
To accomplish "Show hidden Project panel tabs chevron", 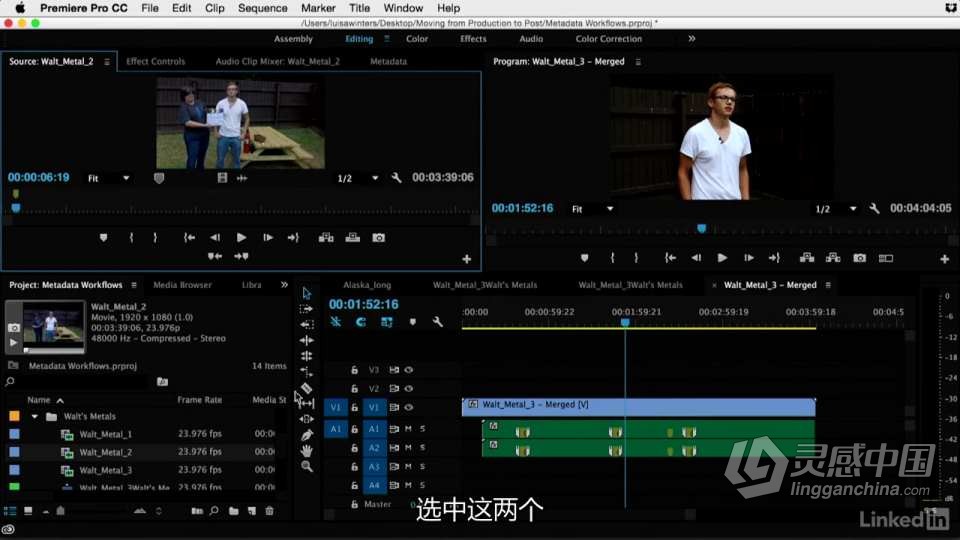I will (284, 285).
